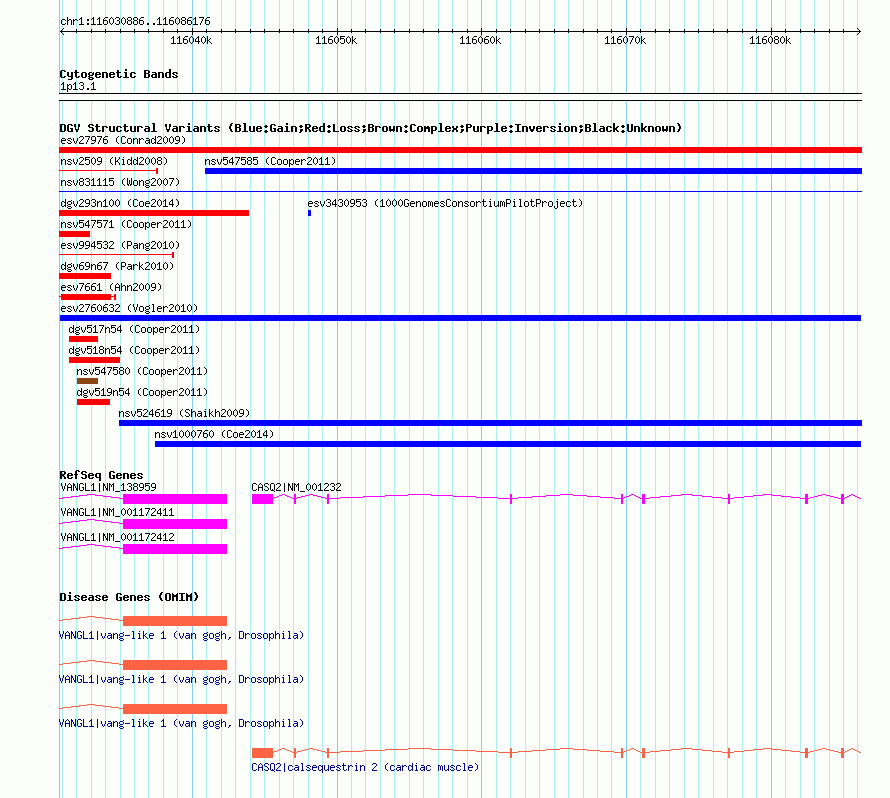Click the dgv517n54 (Cooper2011) label

point(134,329)
